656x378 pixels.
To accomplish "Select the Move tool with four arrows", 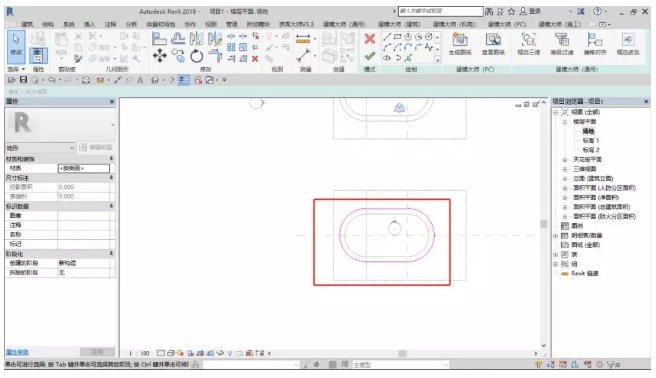I will pyautogui.click(x=159, y=56).
